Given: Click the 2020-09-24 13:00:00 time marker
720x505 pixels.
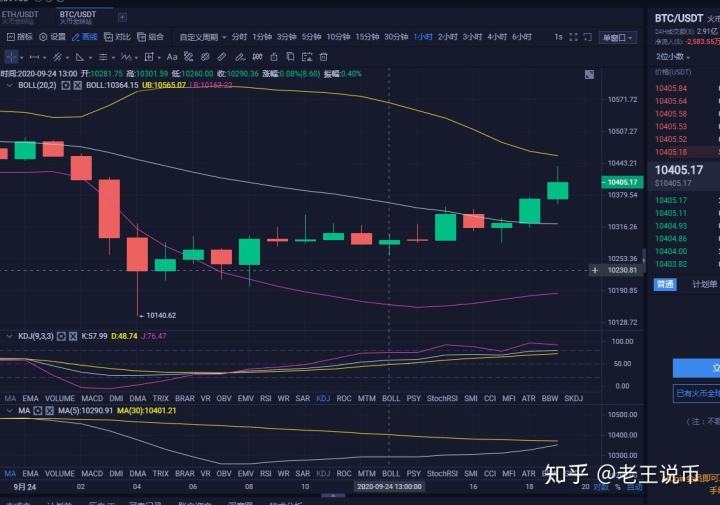Looking at the screenshot, I should [389, 487].
